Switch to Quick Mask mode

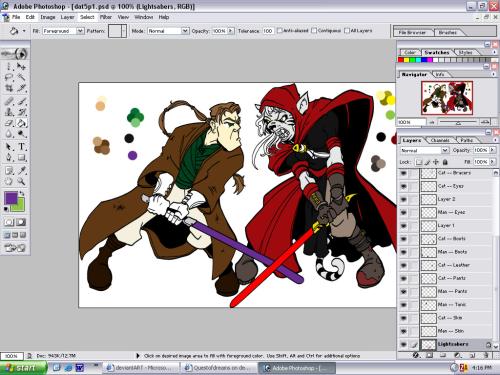point(21,222)
